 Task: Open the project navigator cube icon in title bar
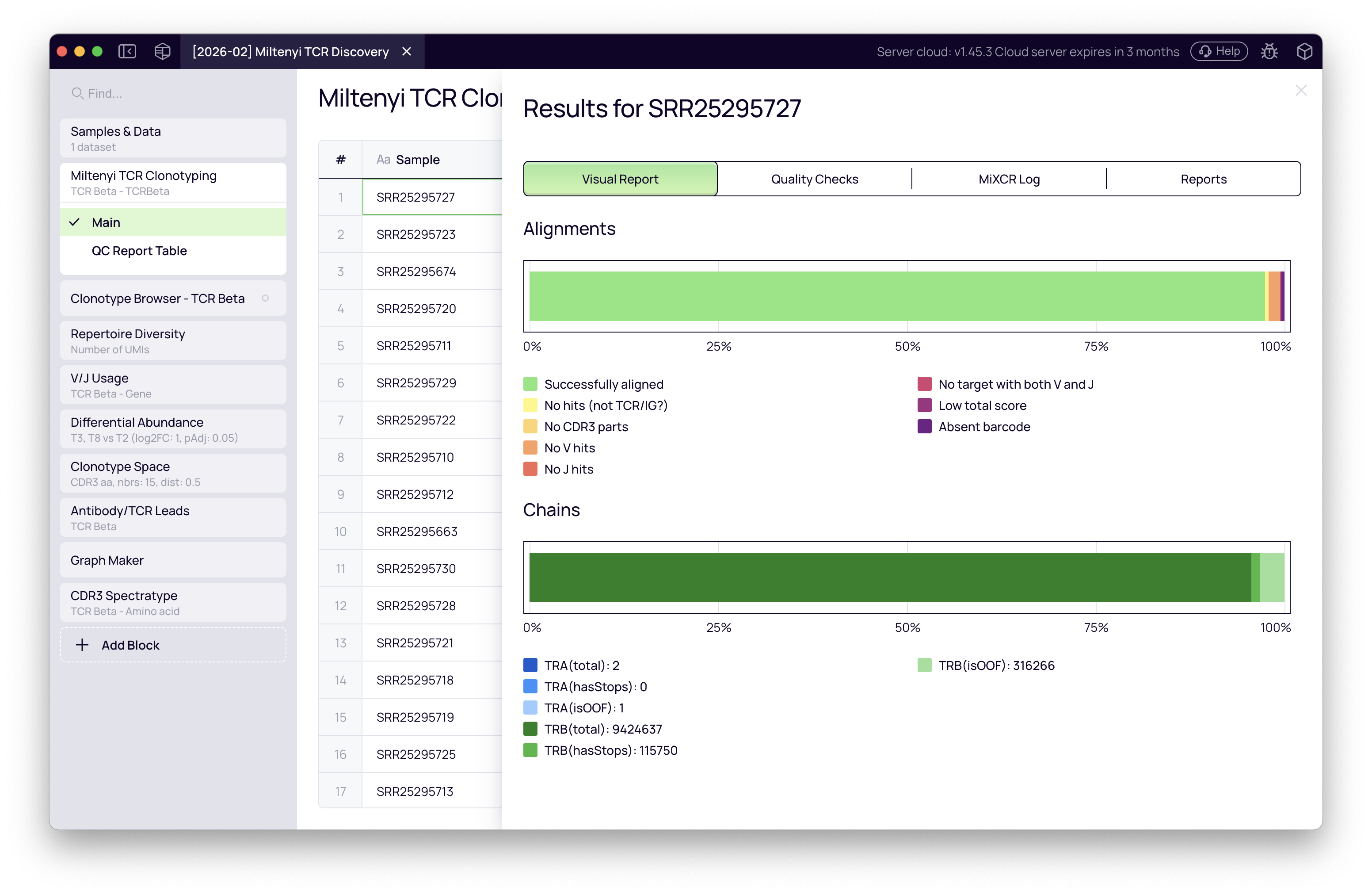tap(162, 51)
